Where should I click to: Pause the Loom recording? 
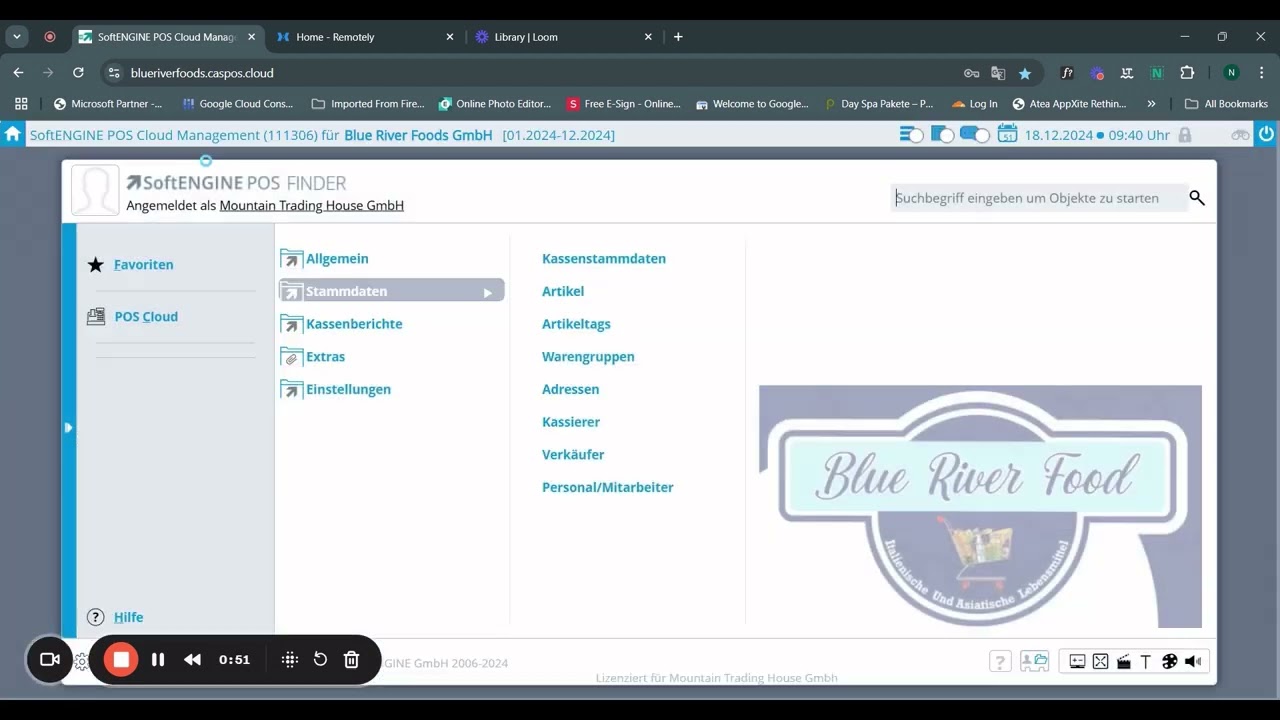pos(158,660)
